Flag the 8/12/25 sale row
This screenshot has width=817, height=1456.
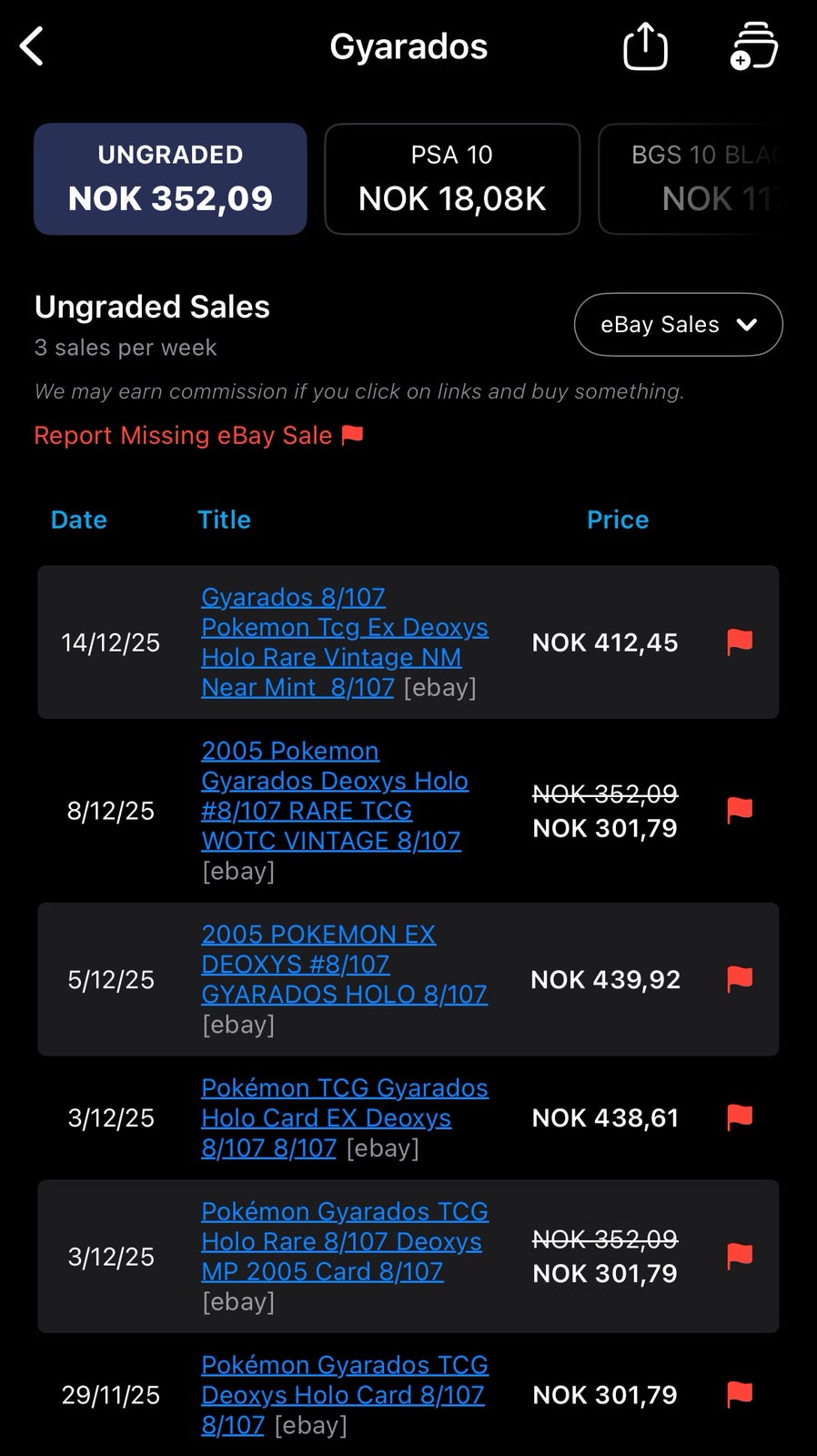pyautogui.click(x=740, y=810)
